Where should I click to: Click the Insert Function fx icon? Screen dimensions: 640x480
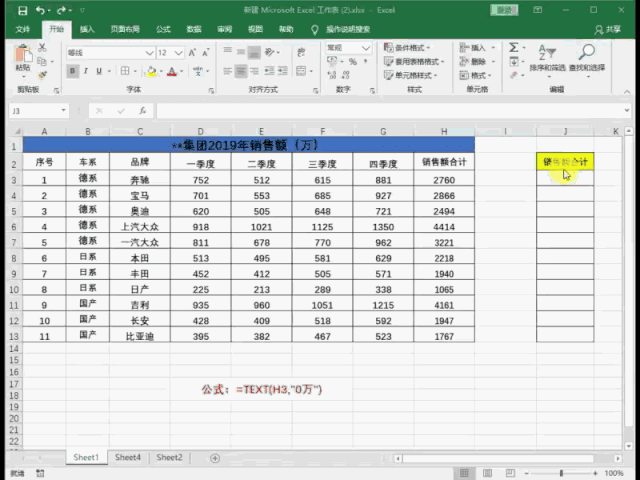[142, 111]
